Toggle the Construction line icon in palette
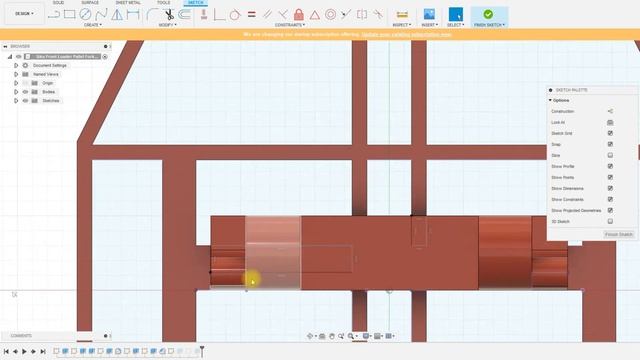This screenshot has width=640, height=360. point(610,111)
